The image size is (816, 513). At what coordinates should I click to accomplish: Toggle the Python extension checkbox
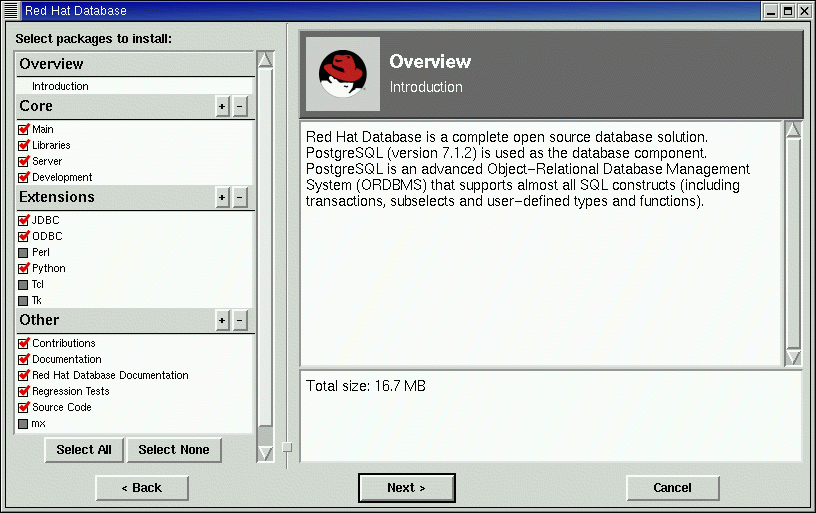coord(23,268)
